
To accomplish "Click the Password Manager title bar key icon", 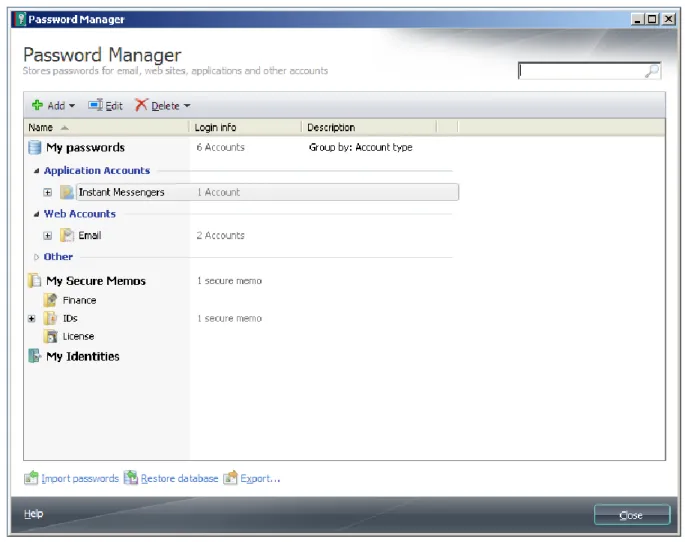I will click(21, 19).
